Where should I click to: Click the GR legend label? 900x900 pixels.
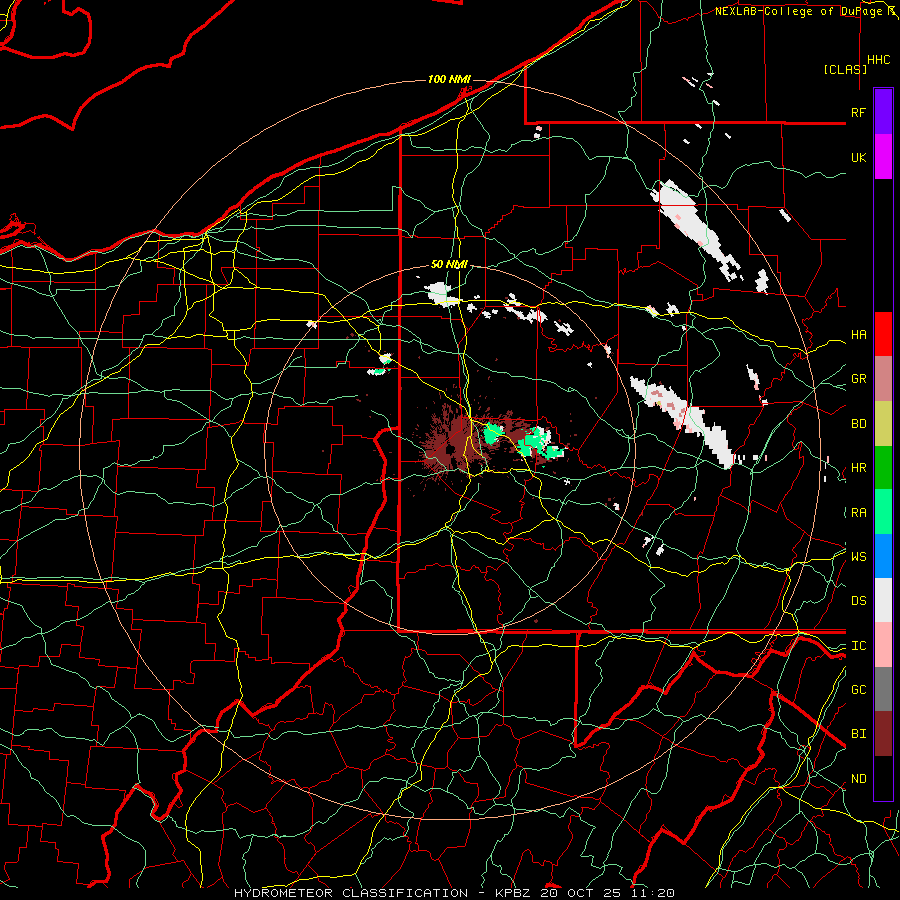pos(858,379)
